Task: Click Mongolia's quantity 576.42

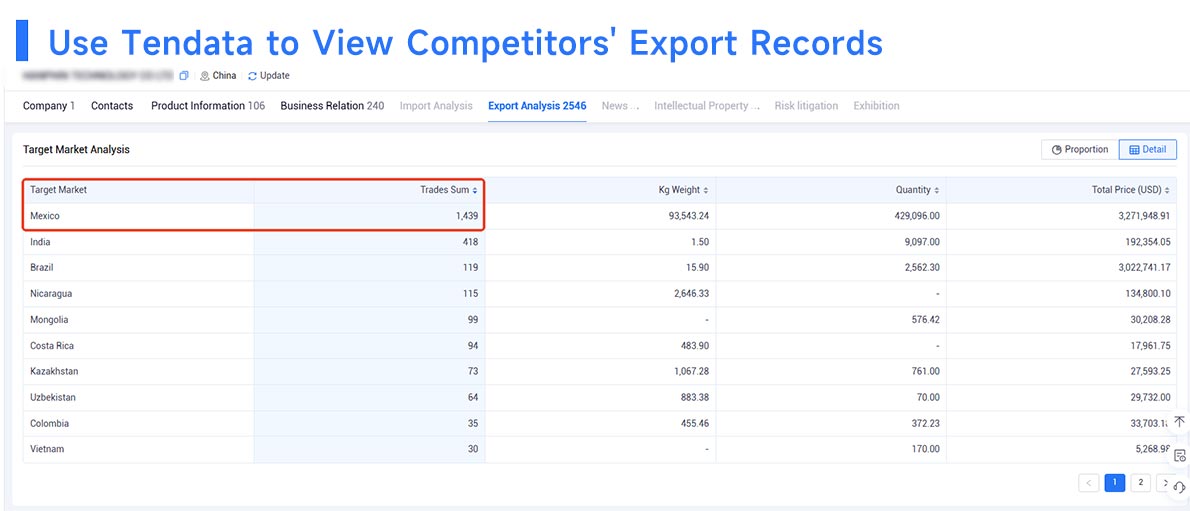Action: 926,320
